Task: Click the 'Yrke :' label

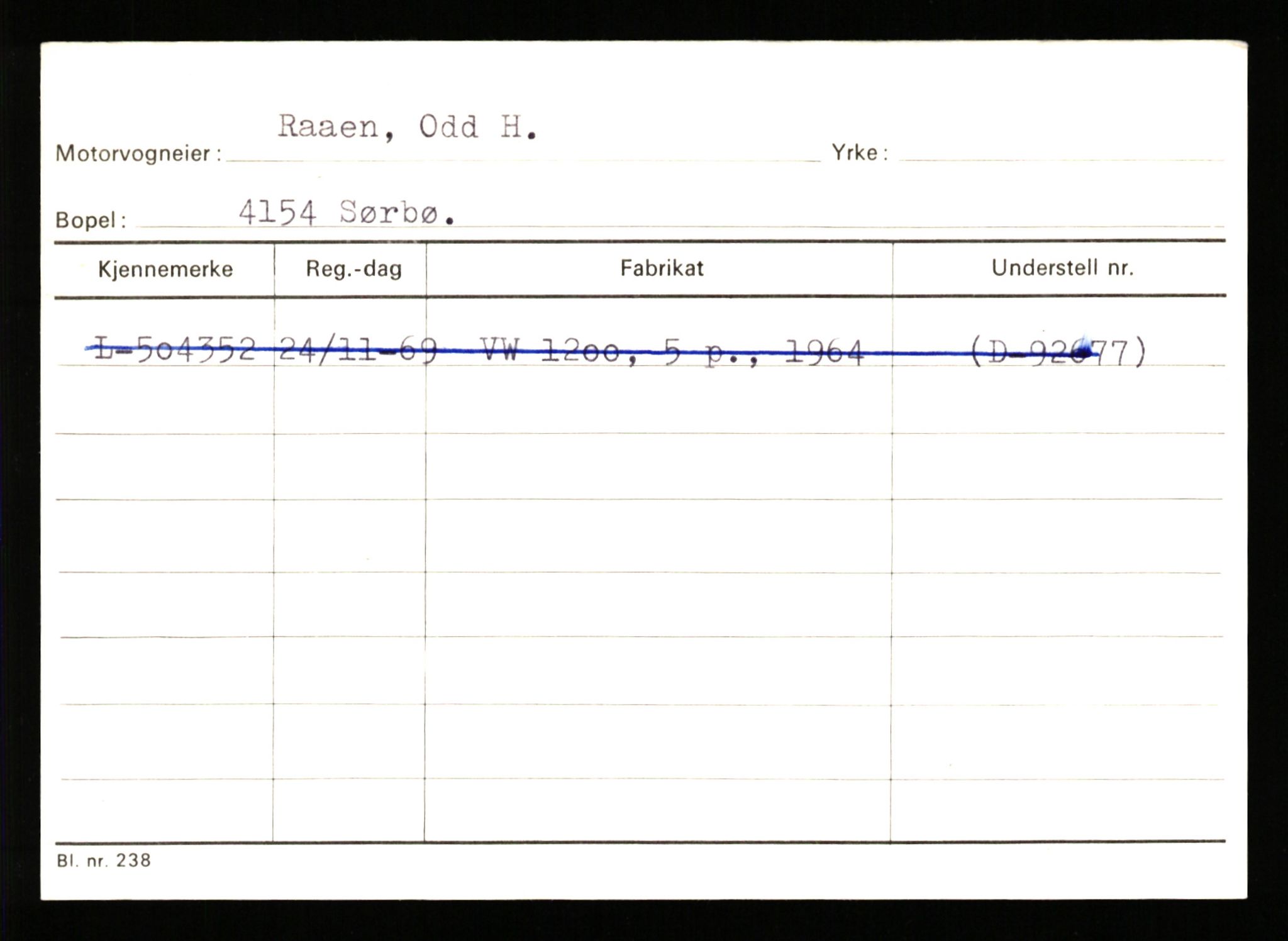Action: (x=860, y=153)
